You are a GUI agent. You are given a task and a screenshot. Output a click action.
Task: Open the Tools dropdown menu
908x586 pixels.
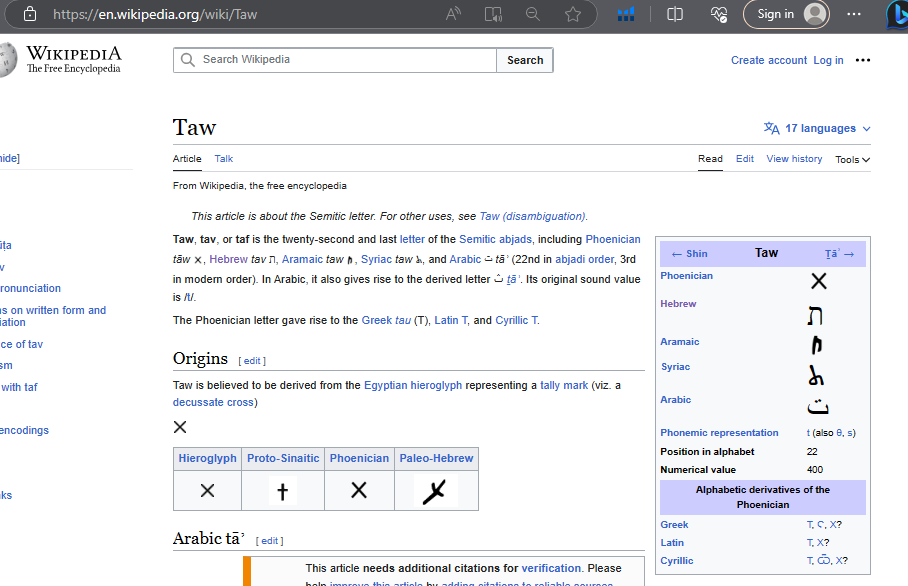(852, 159)
